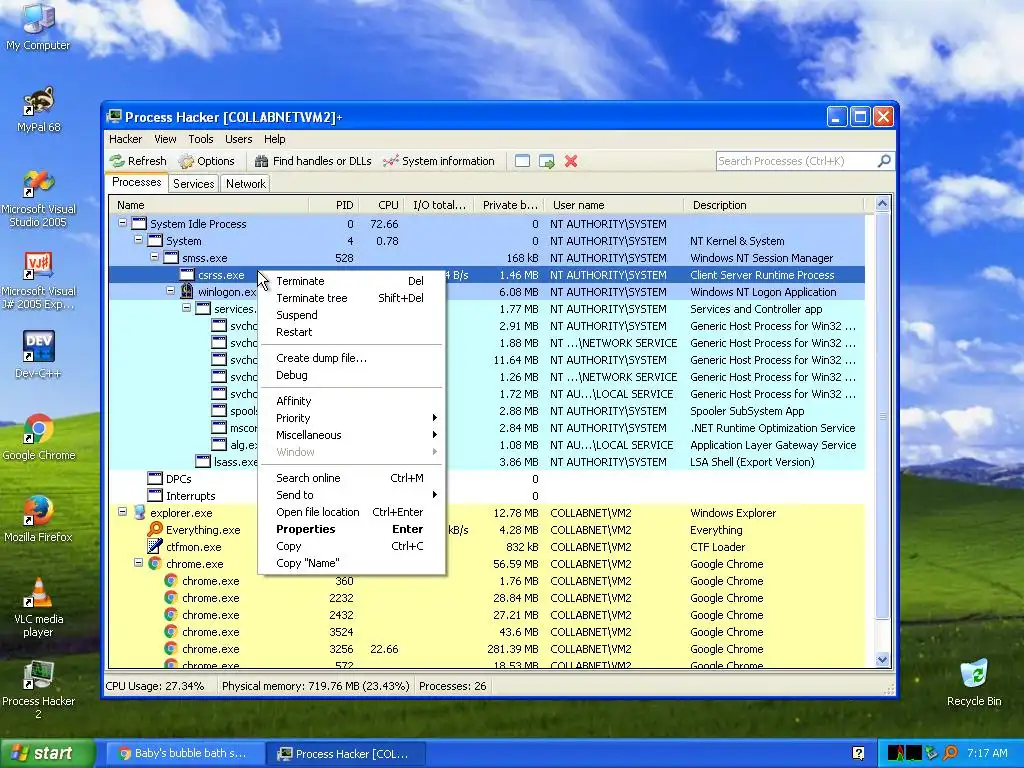Click ctfmon.exe process icon
Image resolution: width=1024 pixels, height=768 pixels.
tap(155, 546)
